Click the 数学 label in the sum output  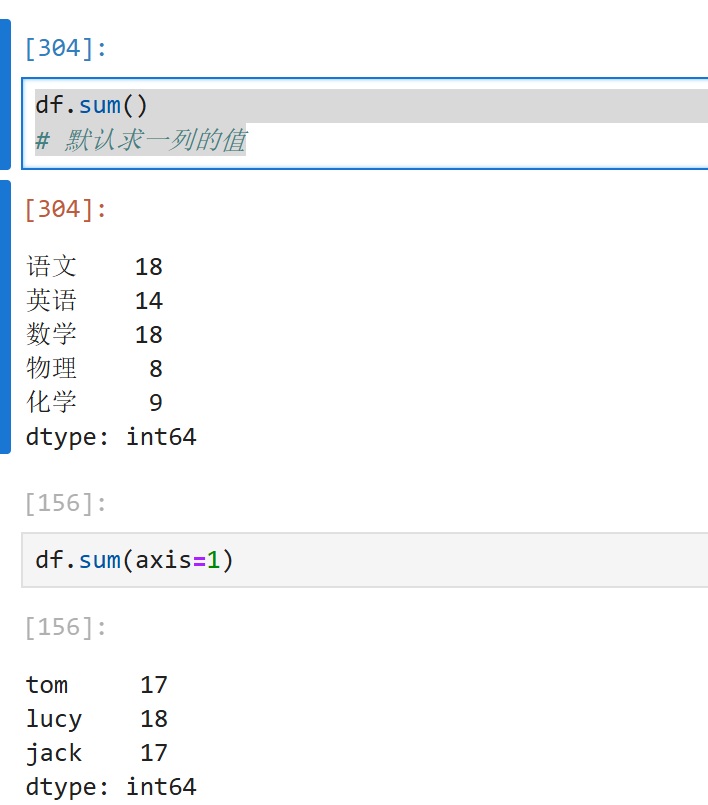[x=52, y=335]
